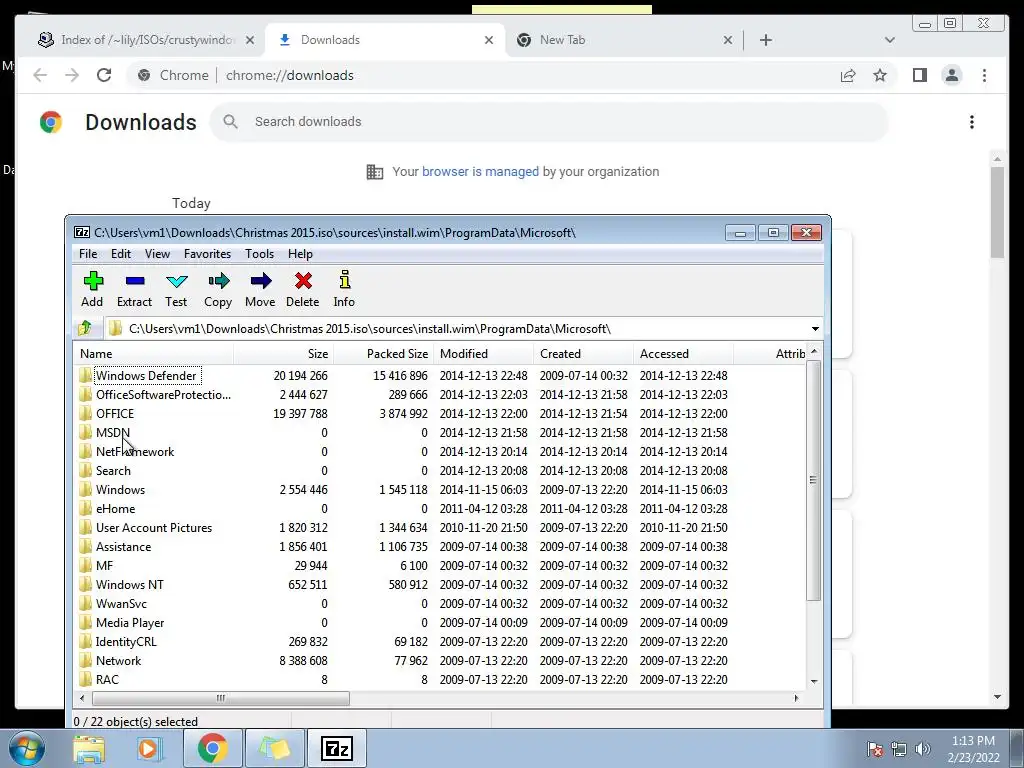Select the Media Player folder

click(130, 622)
